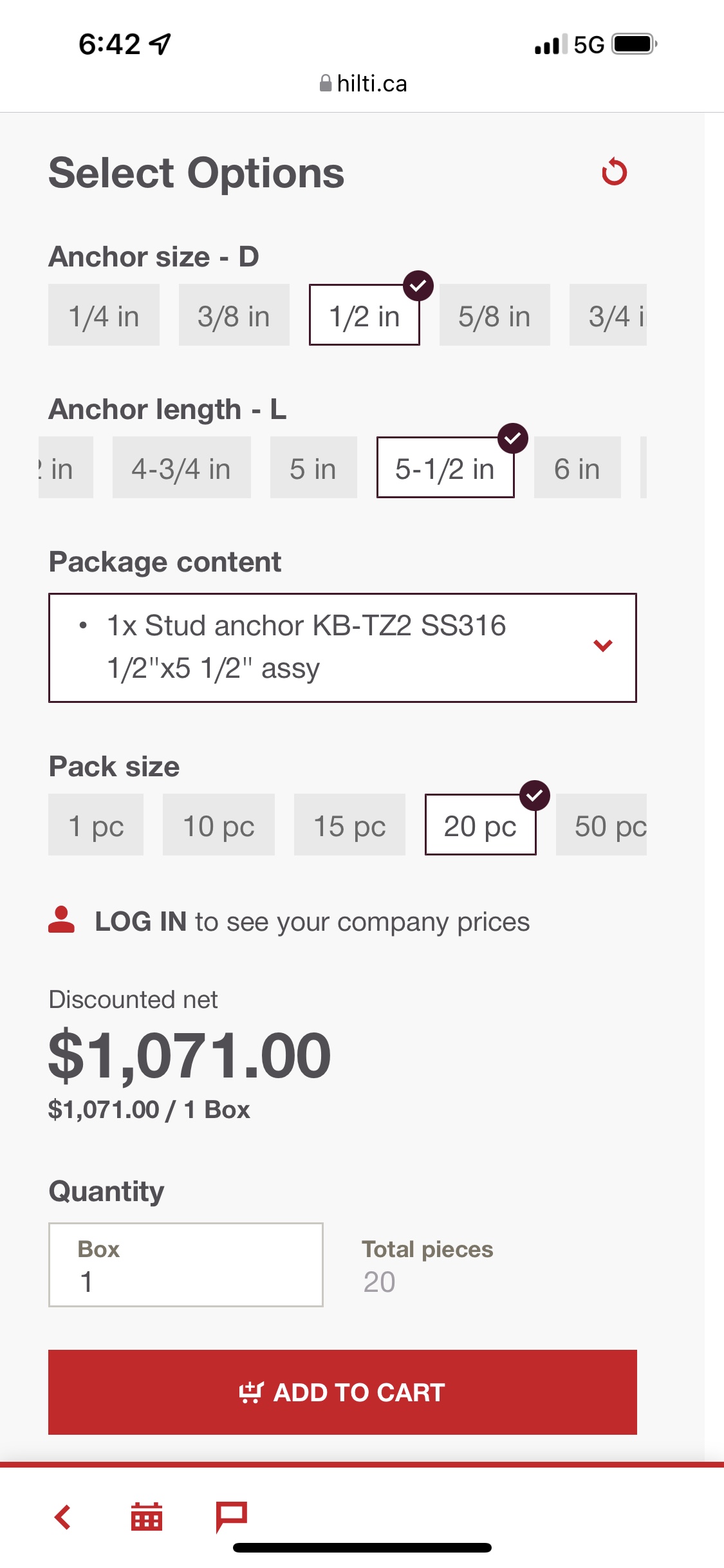
Task: Select the 6 in anchor length
Action: (x=577, y=468)
